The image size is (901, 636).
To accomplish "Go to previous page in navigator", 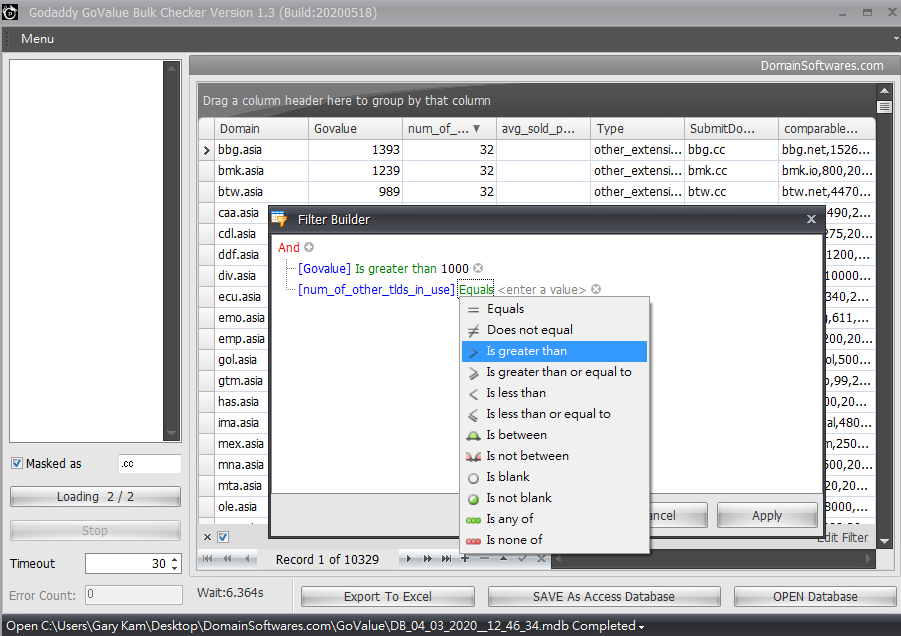I will click(228, 558).
